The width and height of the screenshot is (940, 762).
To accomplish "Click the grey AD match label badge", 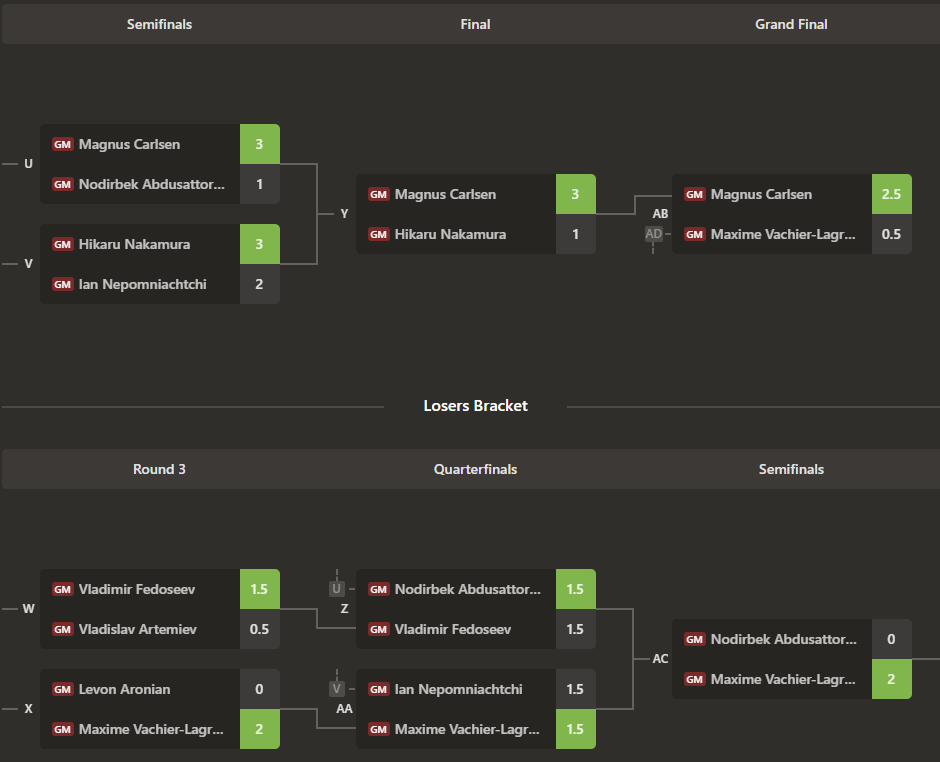I will pyautogui.click(x=653, y=234).
